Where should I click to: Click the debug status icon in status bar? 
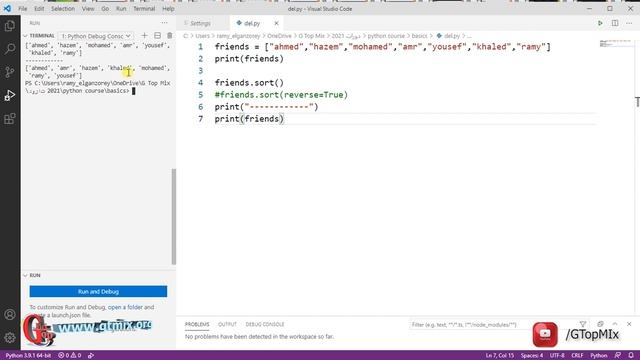tap(91, 356)
